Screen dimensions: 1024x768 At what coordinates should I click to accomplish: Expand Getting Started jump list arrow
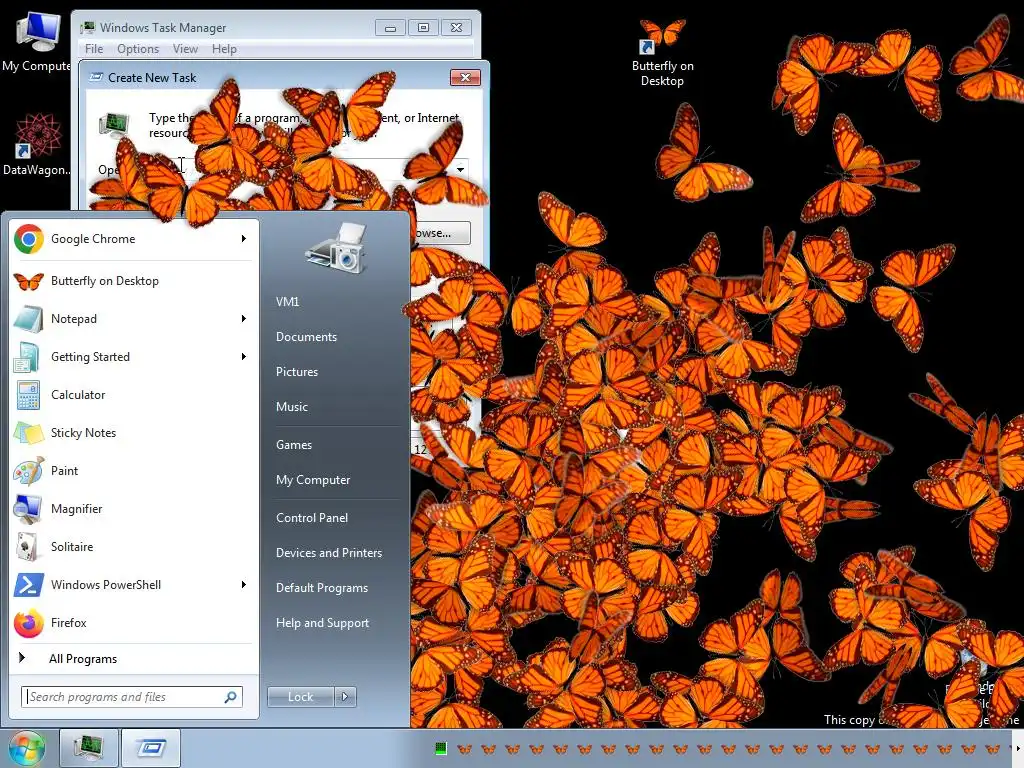tap(244, 357)
